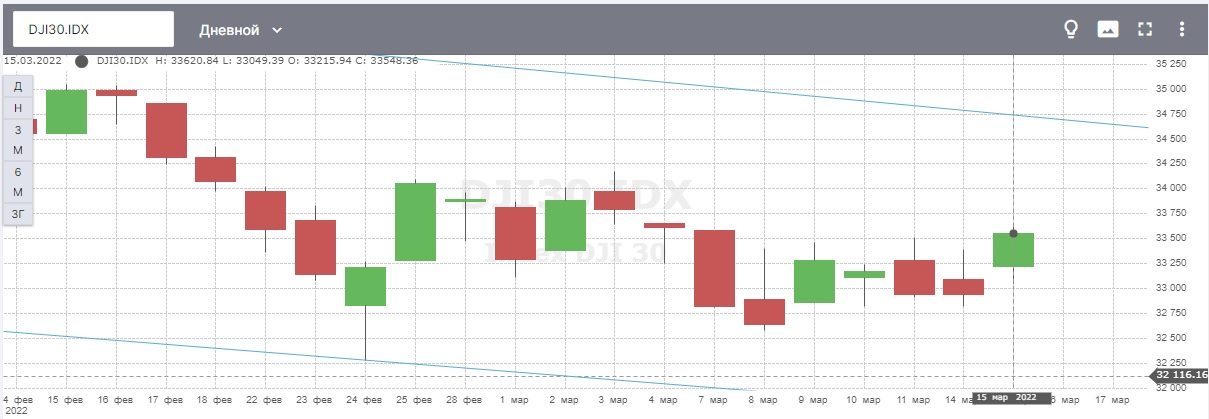Click the green 24 фев candle
1209x419 pixels.
coord(365,286)
